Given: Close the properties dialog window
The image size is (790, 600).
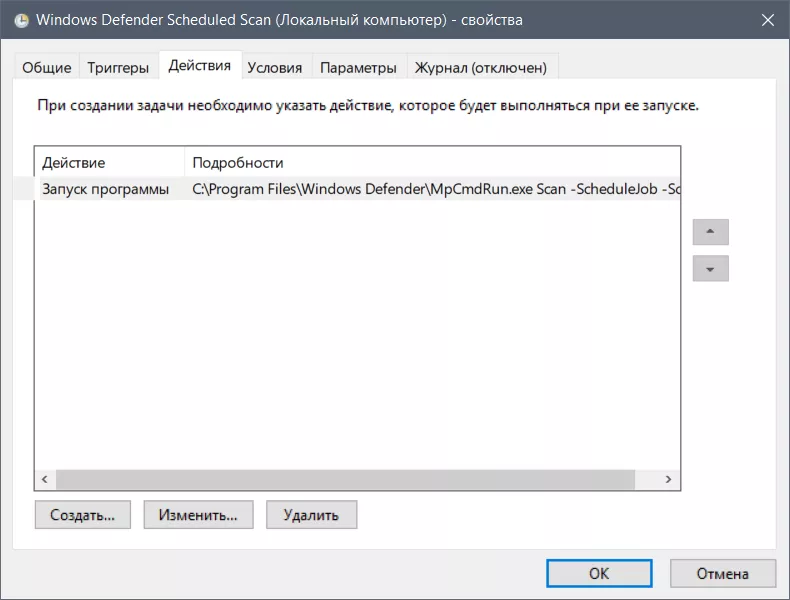Looking at the screenshot, I should point(767,20).
